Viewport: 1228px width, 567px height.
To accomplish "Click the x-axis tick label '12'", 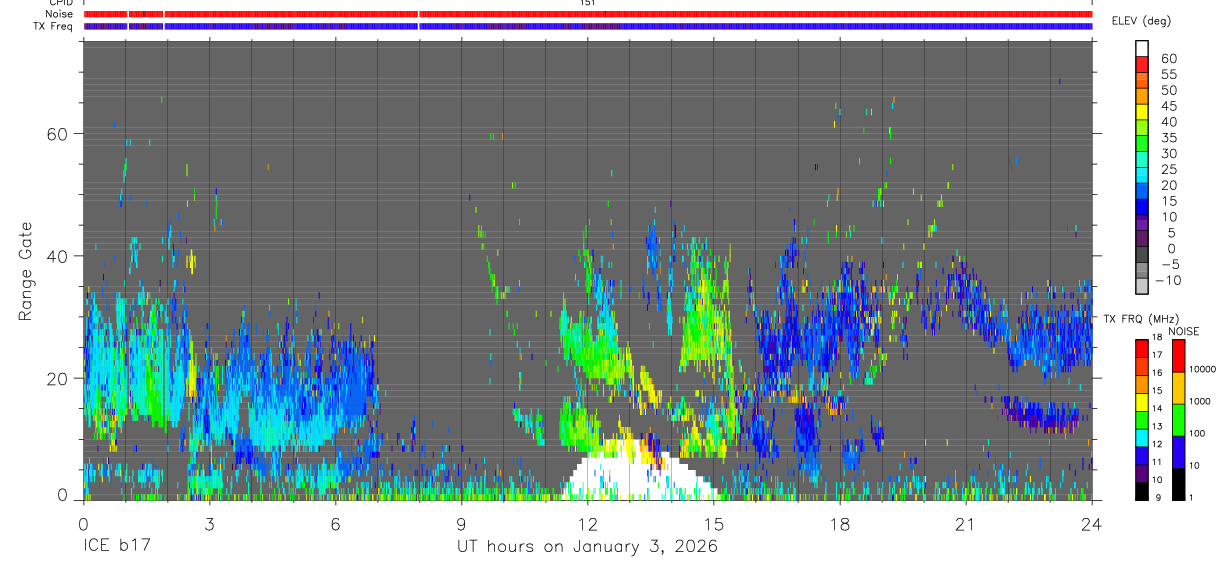I will (x=587, y=523).
